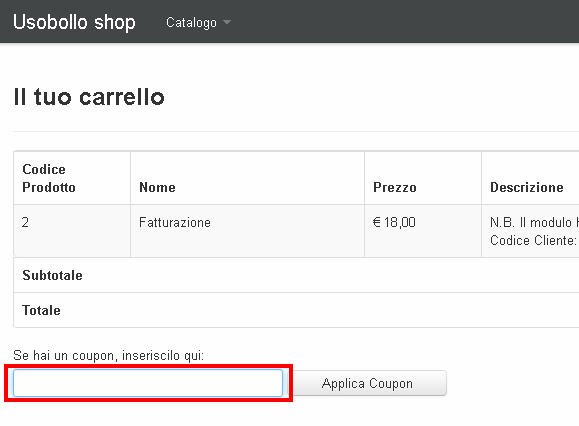Click the N.B. Il modulo description text
Screen dimensions: 579x426
click(534, 222)
